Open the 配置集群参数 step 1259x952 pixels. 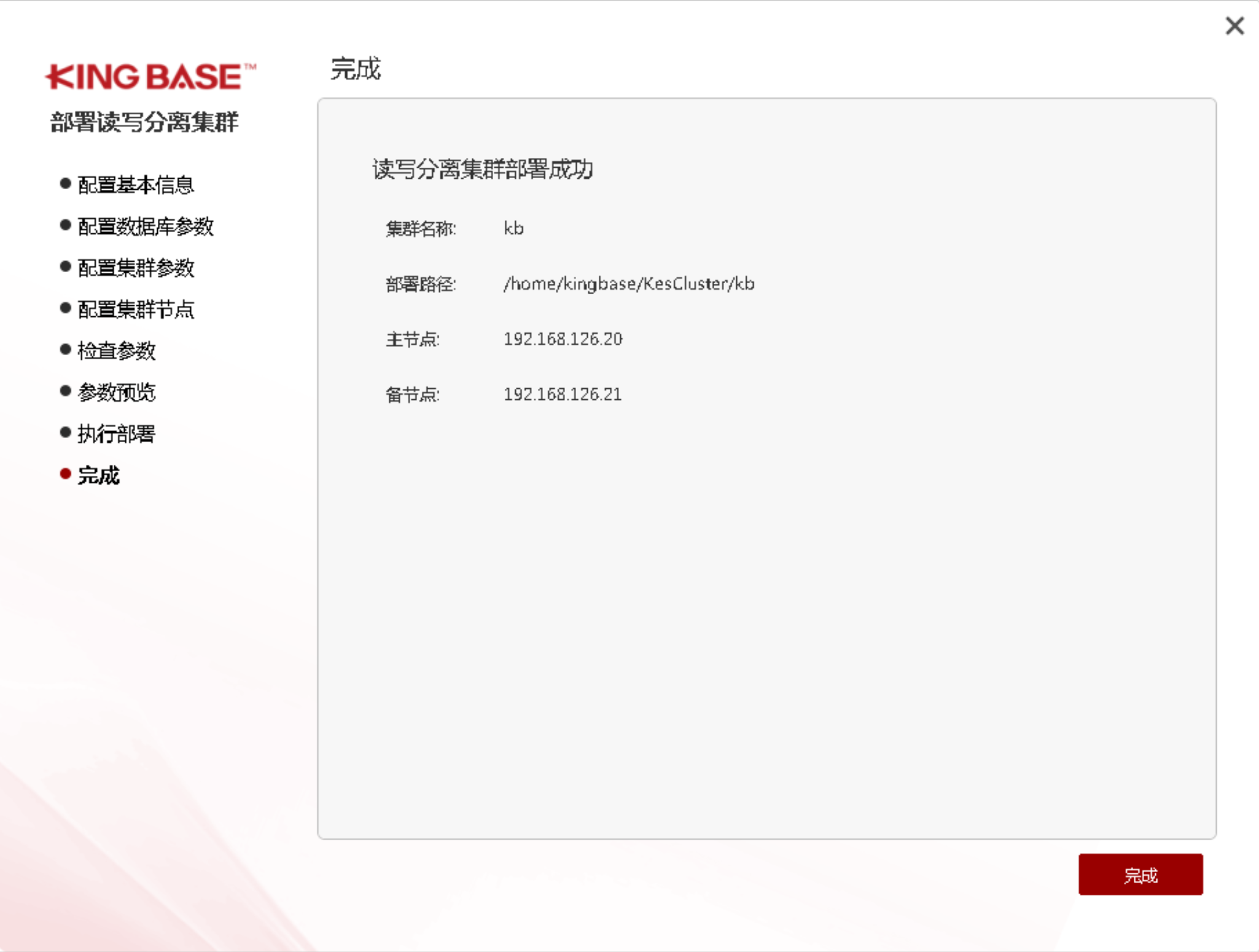click(x=136, y=268)
